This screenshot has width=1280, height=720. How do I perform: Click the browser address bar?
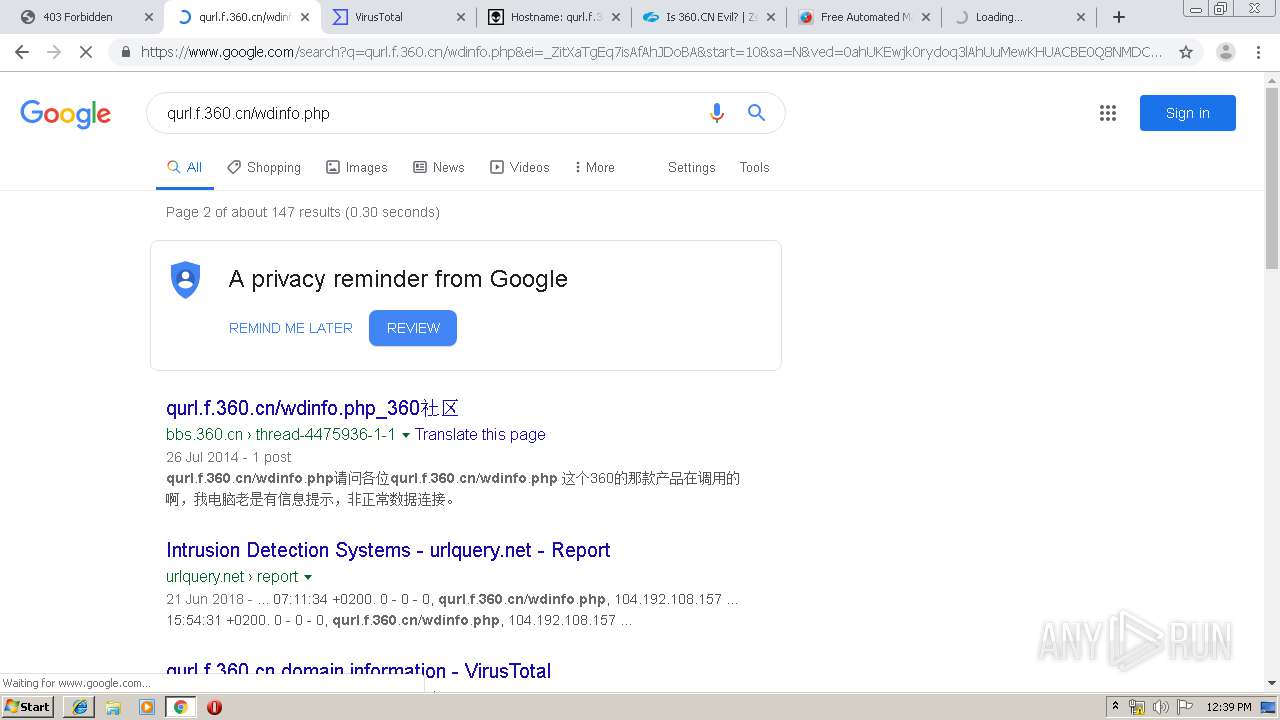650,52
